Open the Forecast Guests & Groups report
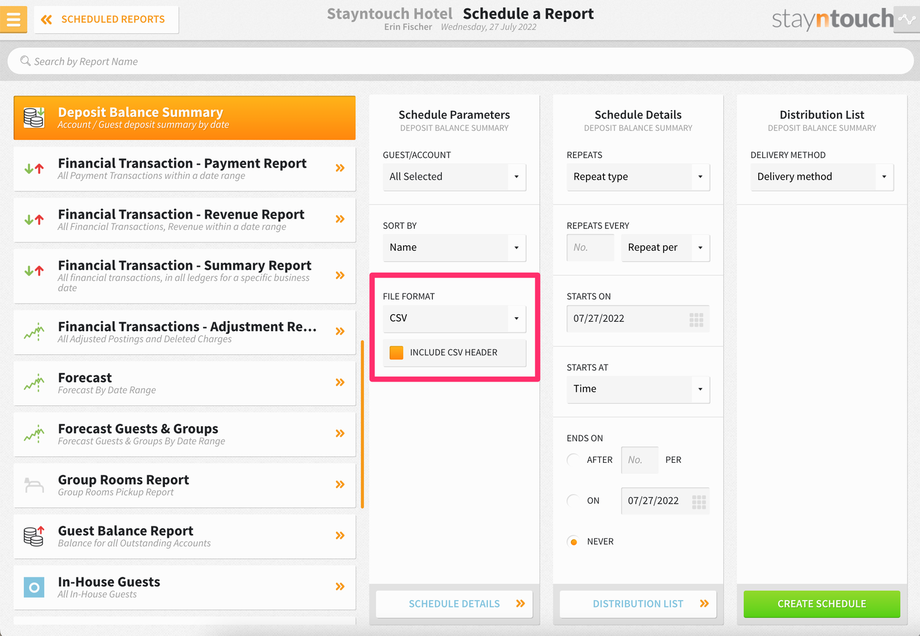The width and height of the screenshot is (920, 636). (x=184, y=434)
